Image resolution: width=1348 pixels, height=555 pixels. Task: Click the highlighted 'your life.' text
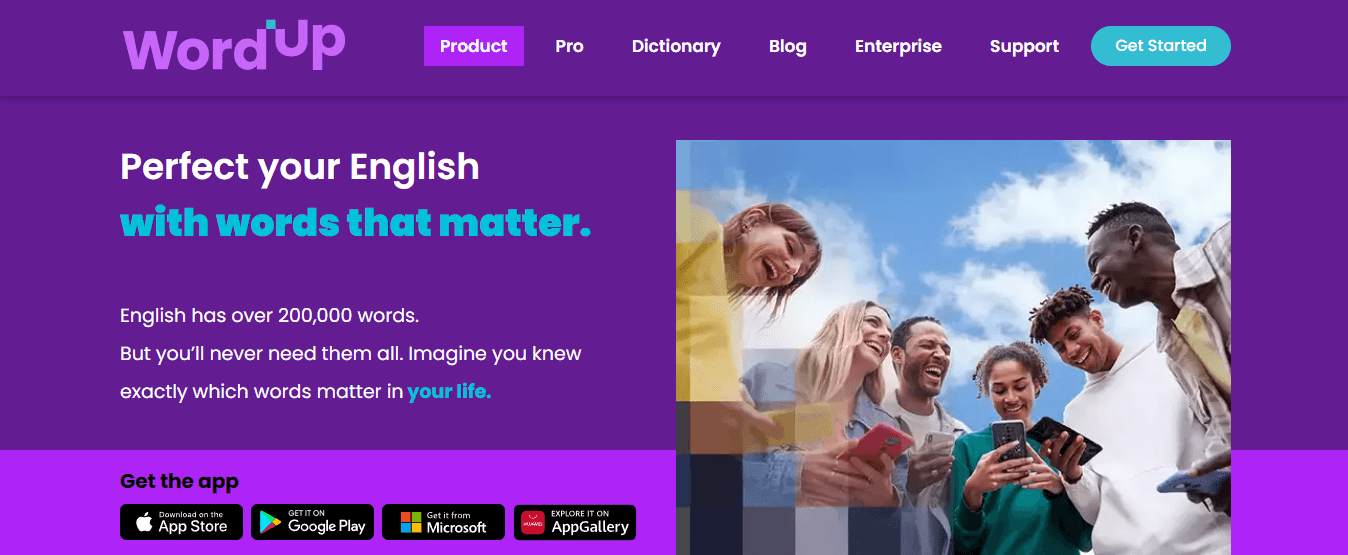click(449, 392)
